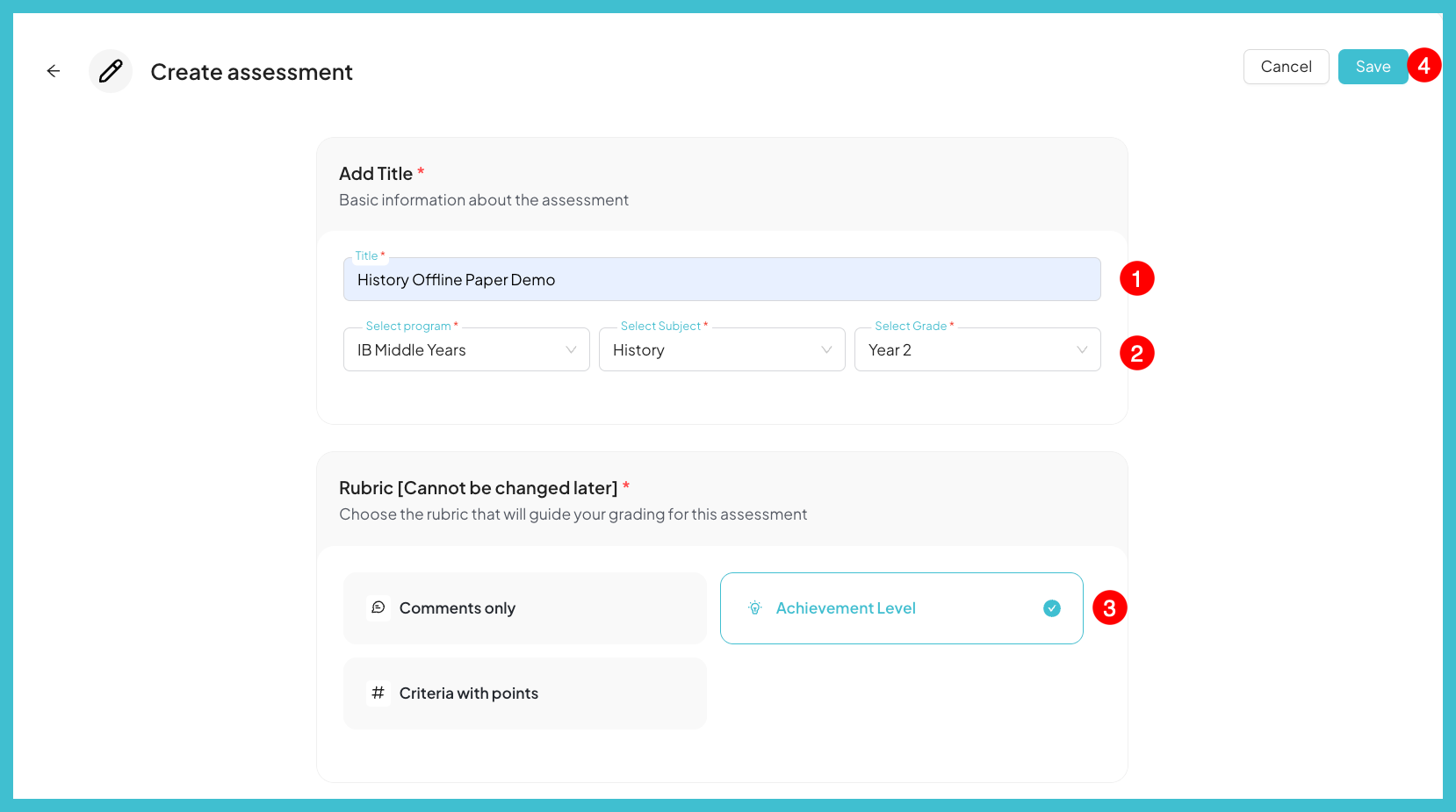The image size is (1456, 812).
Task: Click the hash icon for Criteria
Action: tap(378, 693)
